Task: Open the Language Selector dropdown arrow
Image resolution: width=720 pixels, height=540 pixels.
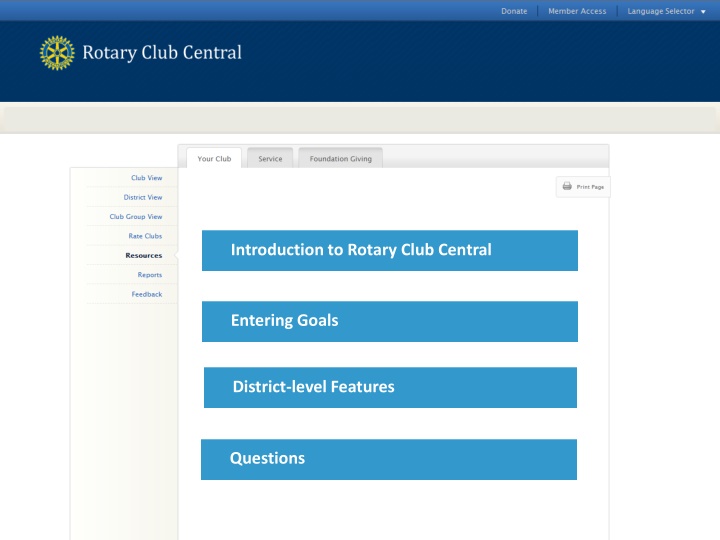Action: 703,12
